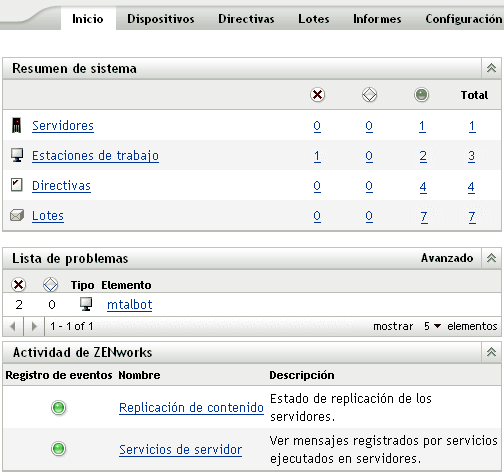Click the '1 - 1 of 1' pagination text

tap(71, 326)
